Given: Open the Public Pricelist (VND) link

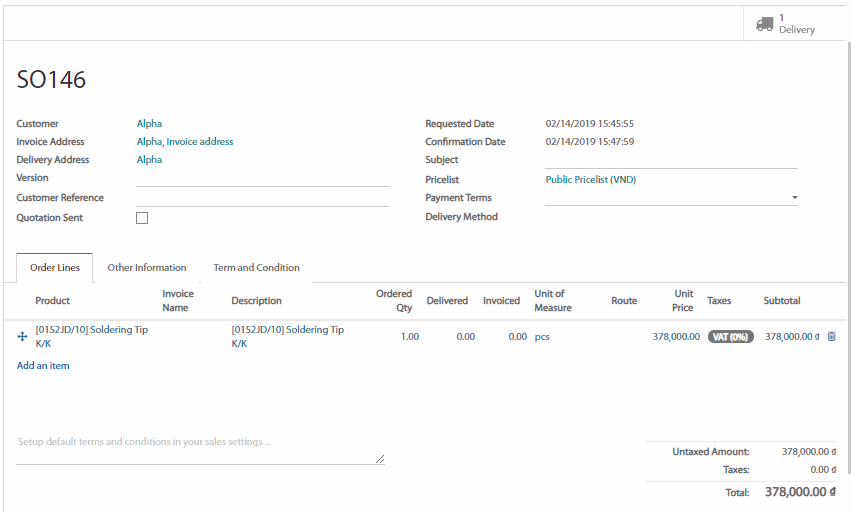Looking at the screenshot, I should click(590, 180).
